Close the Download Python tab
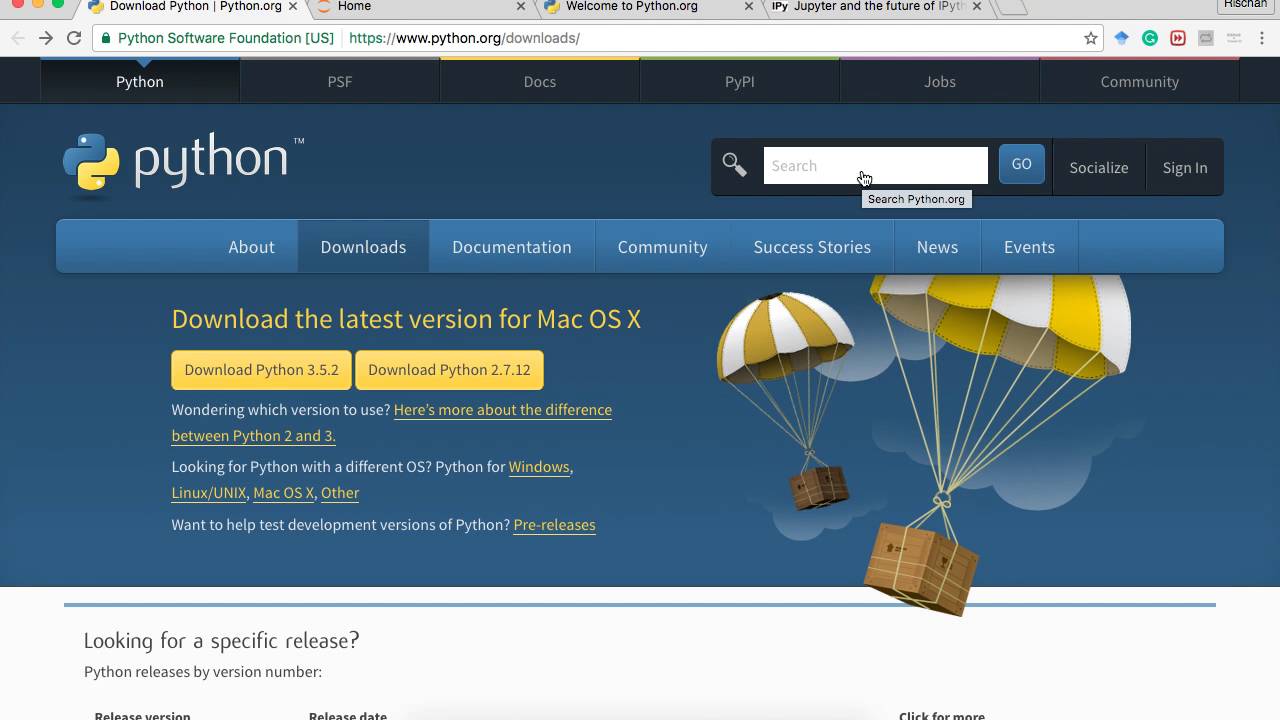This screenshot has width=1280, height=720. click(x=293, y=6)
